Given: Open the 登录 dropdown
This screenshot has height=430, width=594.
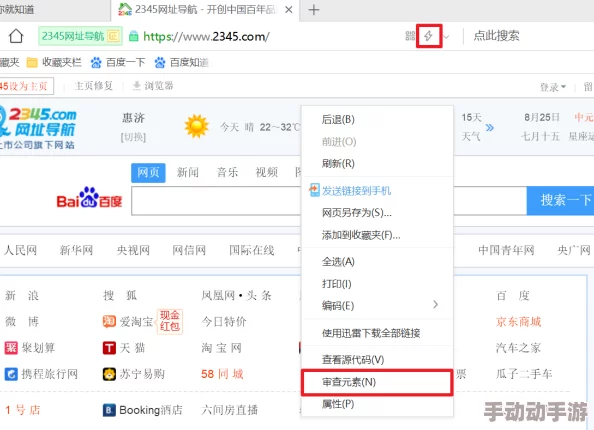Looking at the screenshot, I should [553, 88].
